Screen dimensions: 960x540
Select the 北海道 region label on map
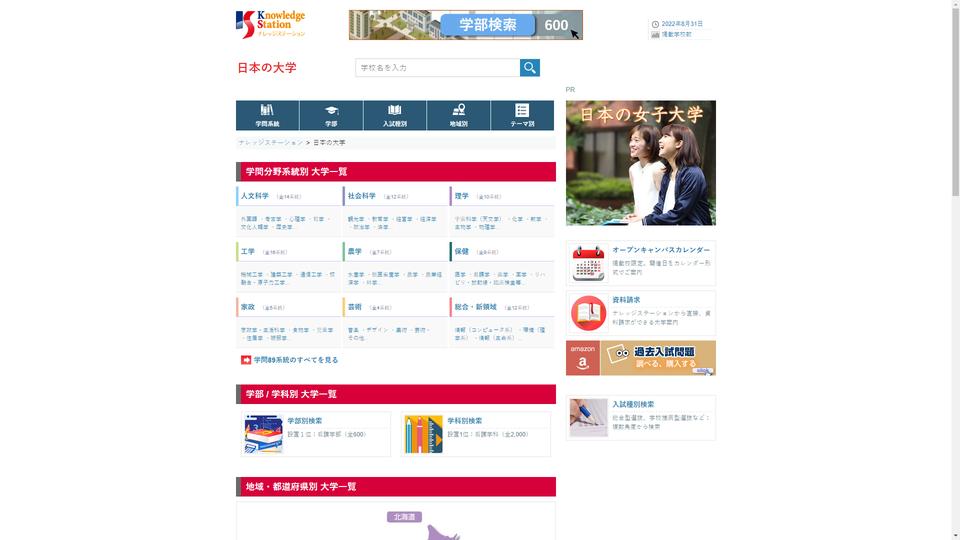(404, 517)
